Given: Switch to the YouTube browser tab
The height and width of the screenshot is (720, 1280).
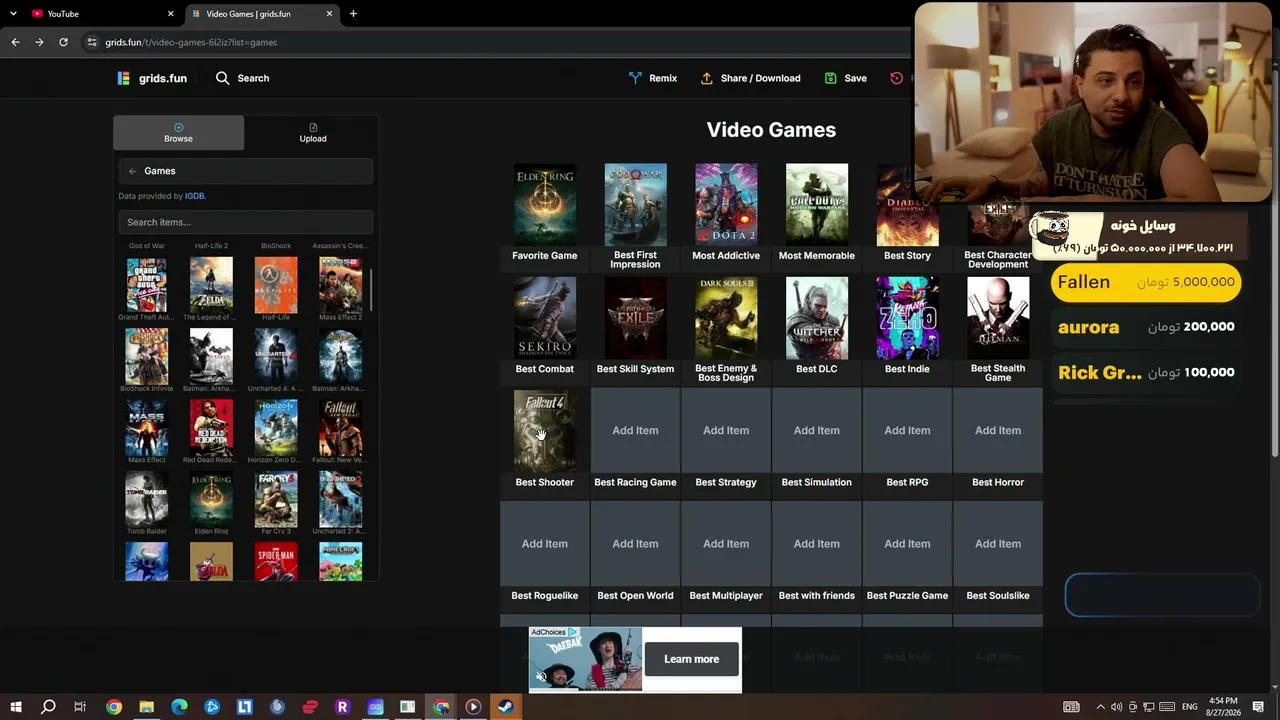Looking at the screenshot, I should coord(100,14).
